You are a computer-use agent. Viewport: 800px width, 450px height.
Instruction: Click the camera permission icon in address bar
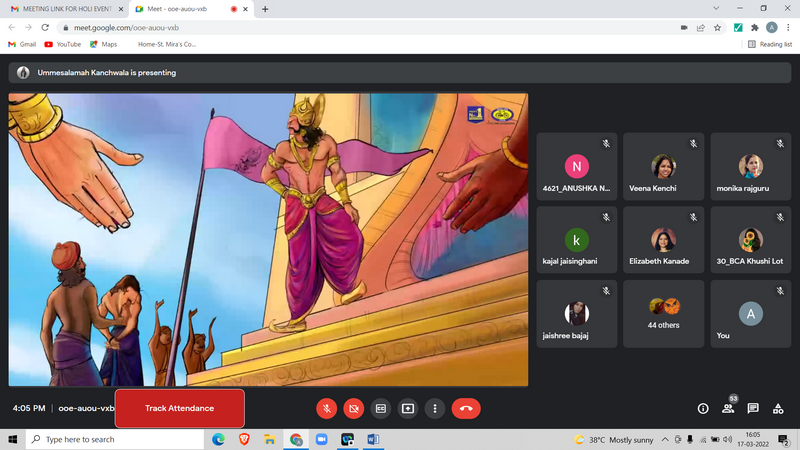pos(684,28)
